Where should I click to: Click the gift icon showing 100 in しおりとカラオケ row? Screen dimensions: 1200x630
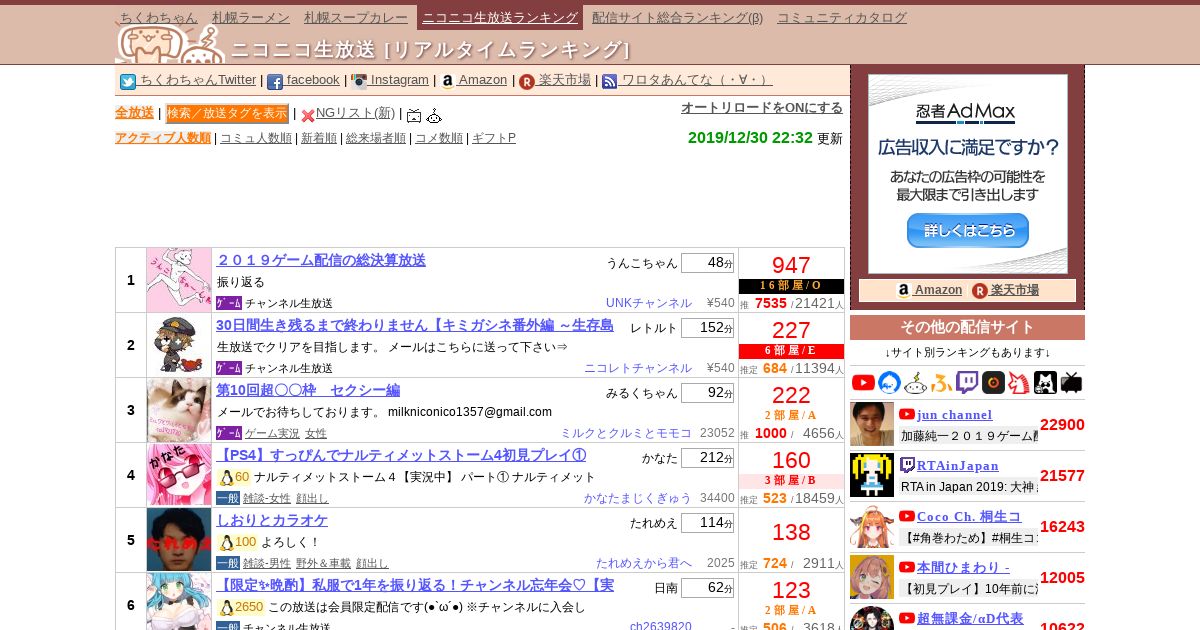coord(238,542)
